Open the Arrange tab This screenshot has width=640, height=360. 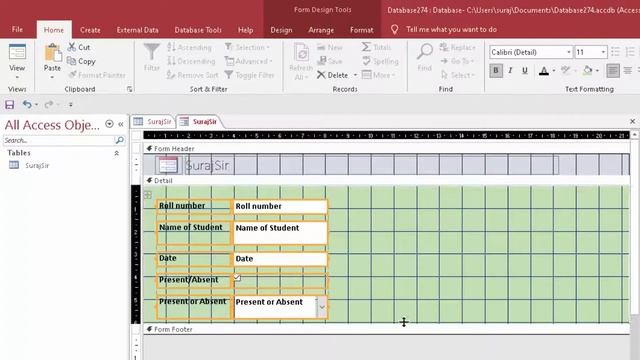pyautogui.click(x=321, y=30)
